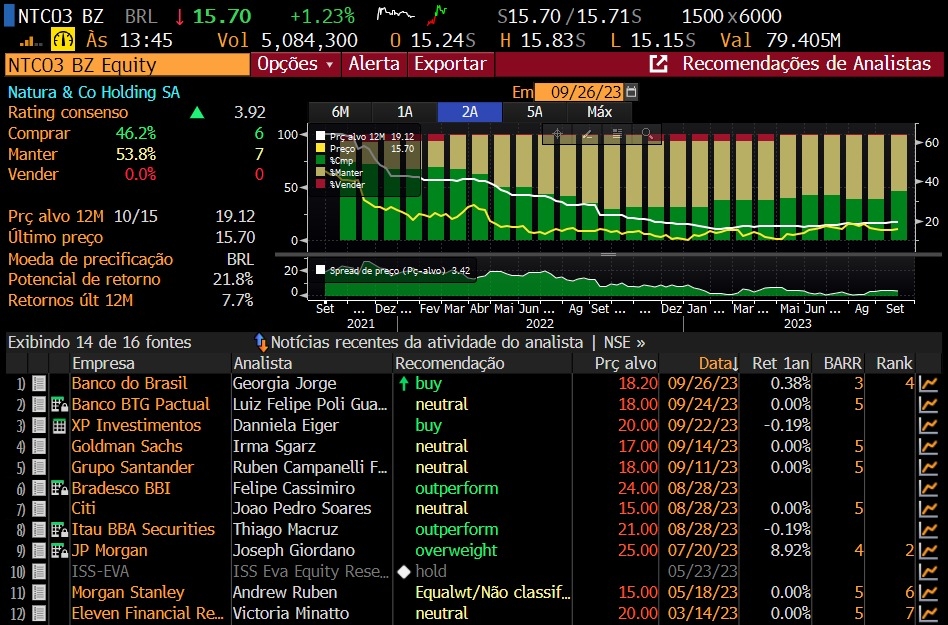
Task: Click the spreadsheet model icon for XP Investimentos
Action: pos(59,425)
